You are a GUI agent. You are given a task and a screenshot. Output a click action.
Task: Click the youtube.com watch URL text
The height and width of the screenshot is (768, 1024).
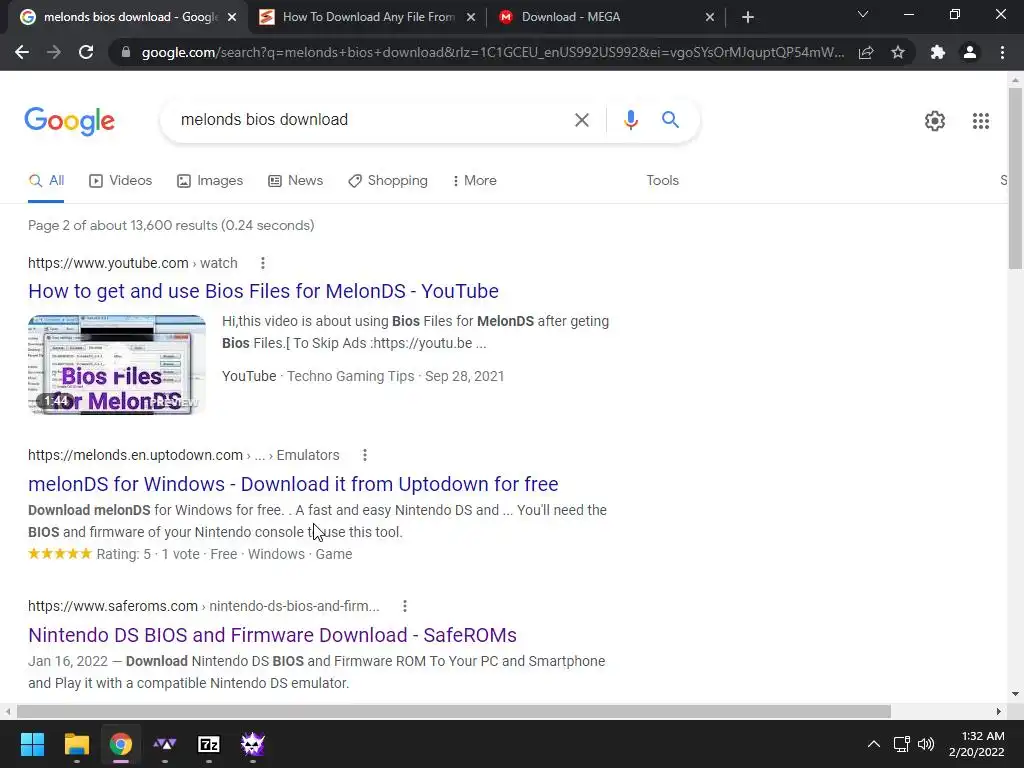133,263
